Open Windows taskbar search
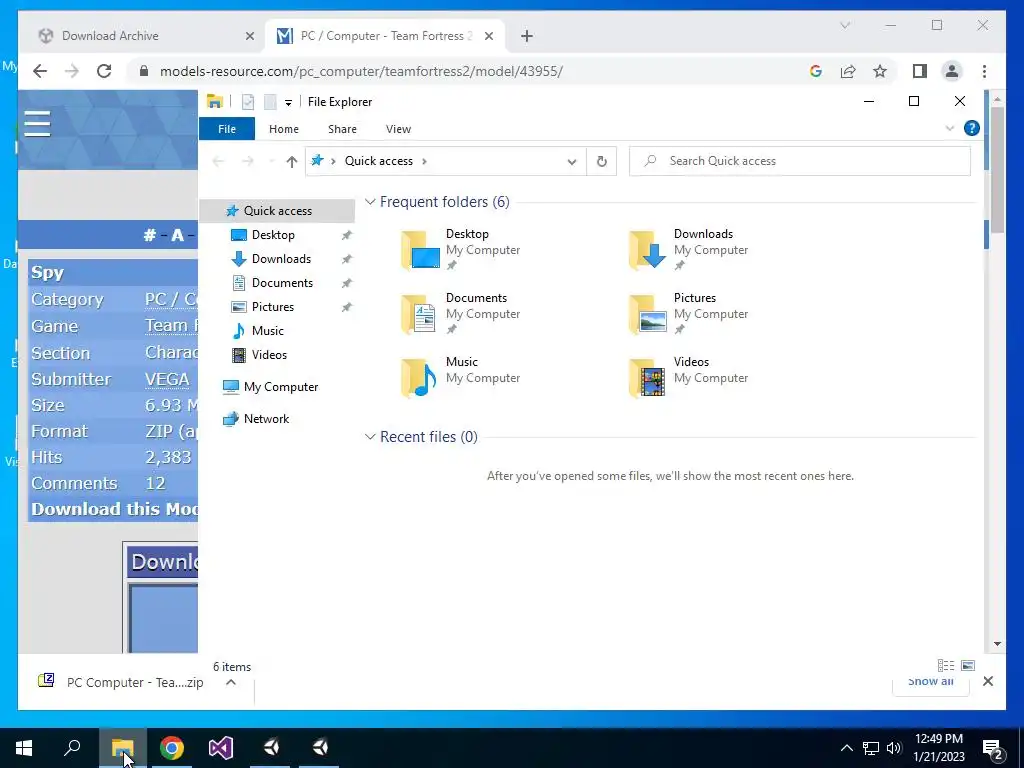This screenshot has width=1024, height=768. pos(72,748)
